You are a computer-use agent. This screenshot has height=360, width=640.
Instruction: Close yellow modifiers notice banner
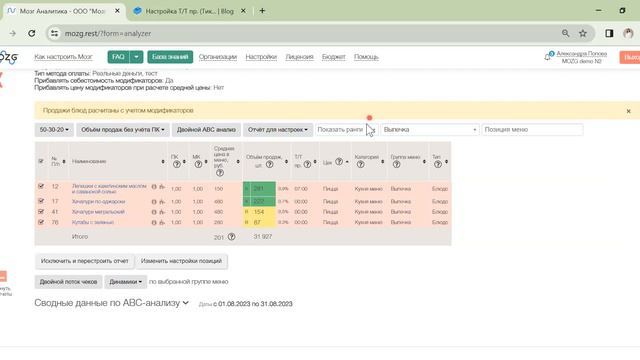(629, 111)
